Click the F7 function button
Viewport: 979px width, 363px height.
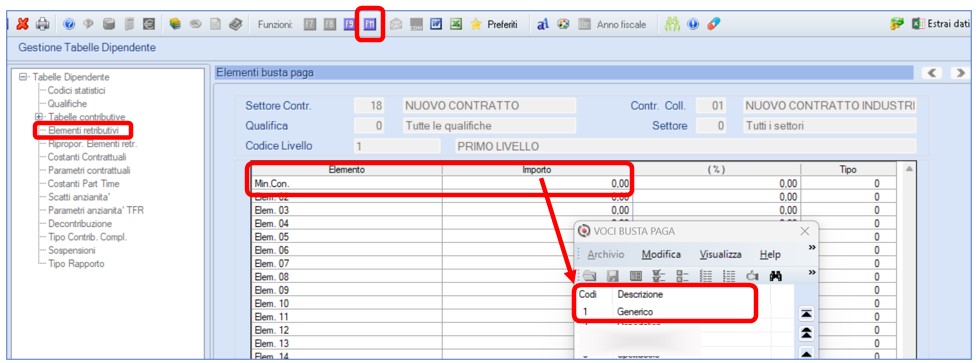point(310,24)
